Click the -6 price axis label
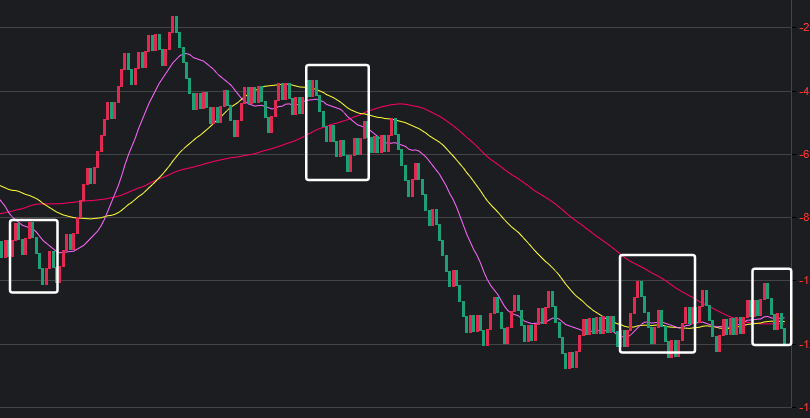This screenshot has height=418, width=810. pyautogui.click(x=803, y=154)
